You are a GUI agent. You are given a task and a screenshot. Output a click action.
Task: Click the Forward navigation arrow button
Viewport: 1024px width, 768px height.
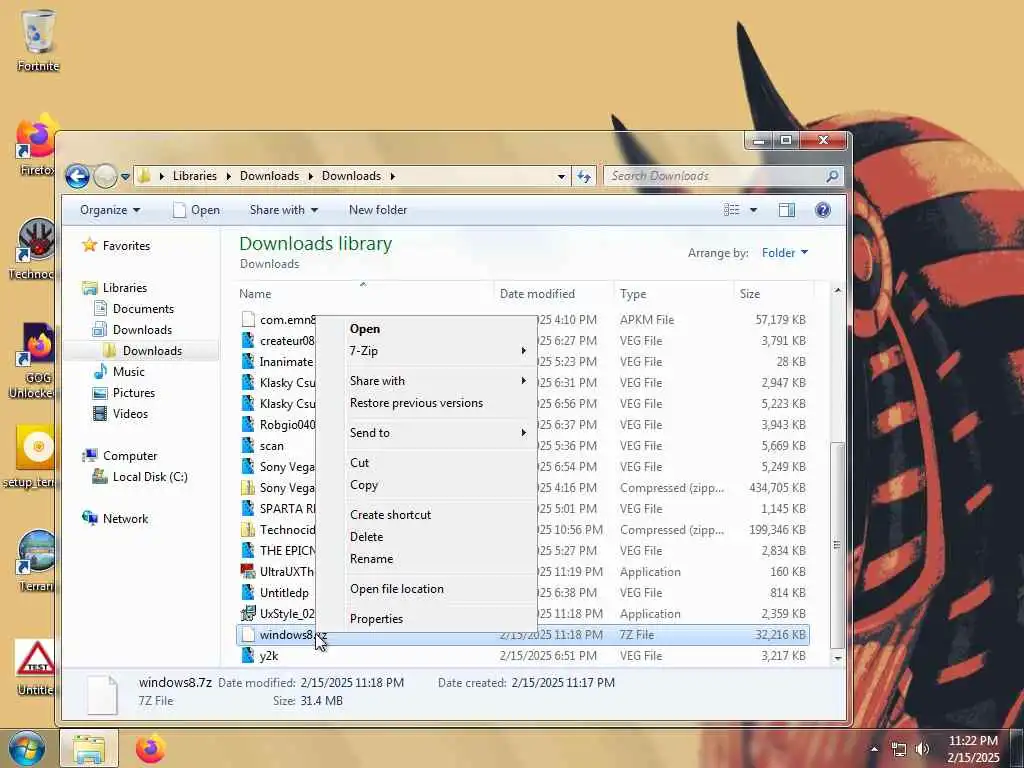pos(104,176)
